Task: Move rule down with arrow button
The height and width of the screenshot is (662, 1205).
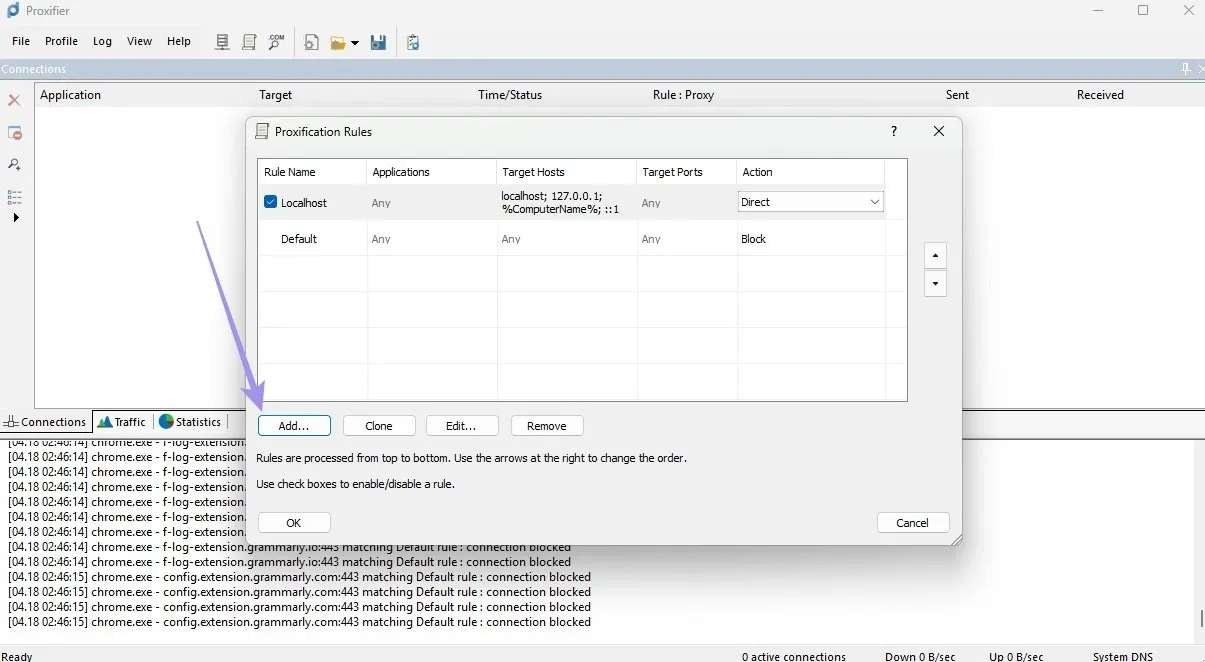Action: (935, 284)
